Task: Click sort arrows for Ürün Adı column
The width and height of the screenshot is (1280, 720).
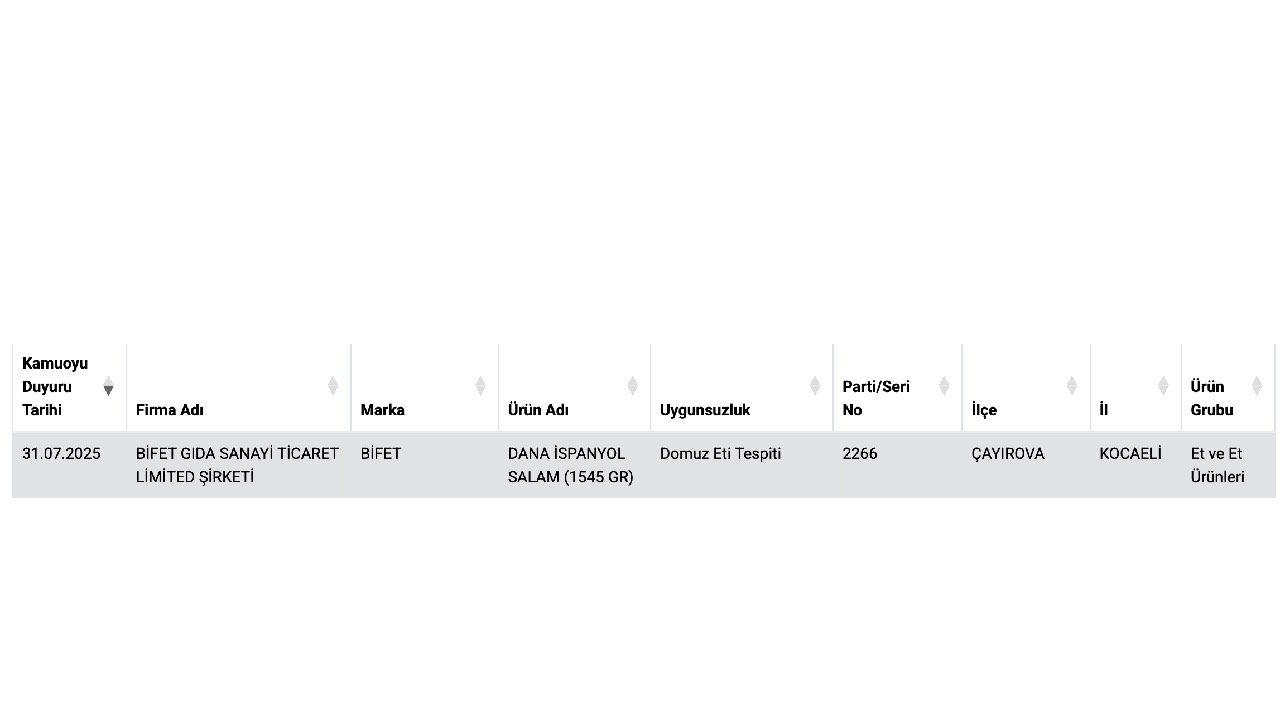Action: [x=632, y=386]
